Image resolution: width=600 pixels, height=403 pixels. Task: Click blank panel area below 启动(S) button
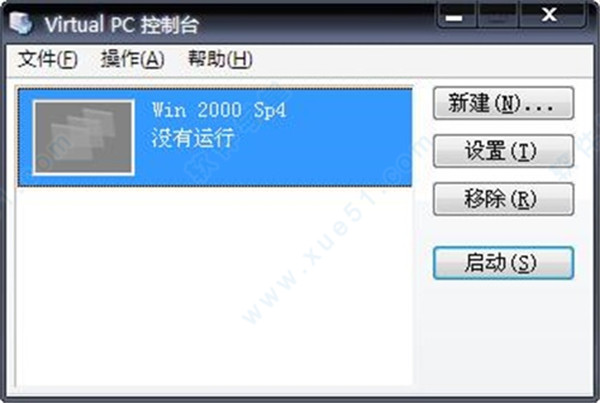coord(503,333)
